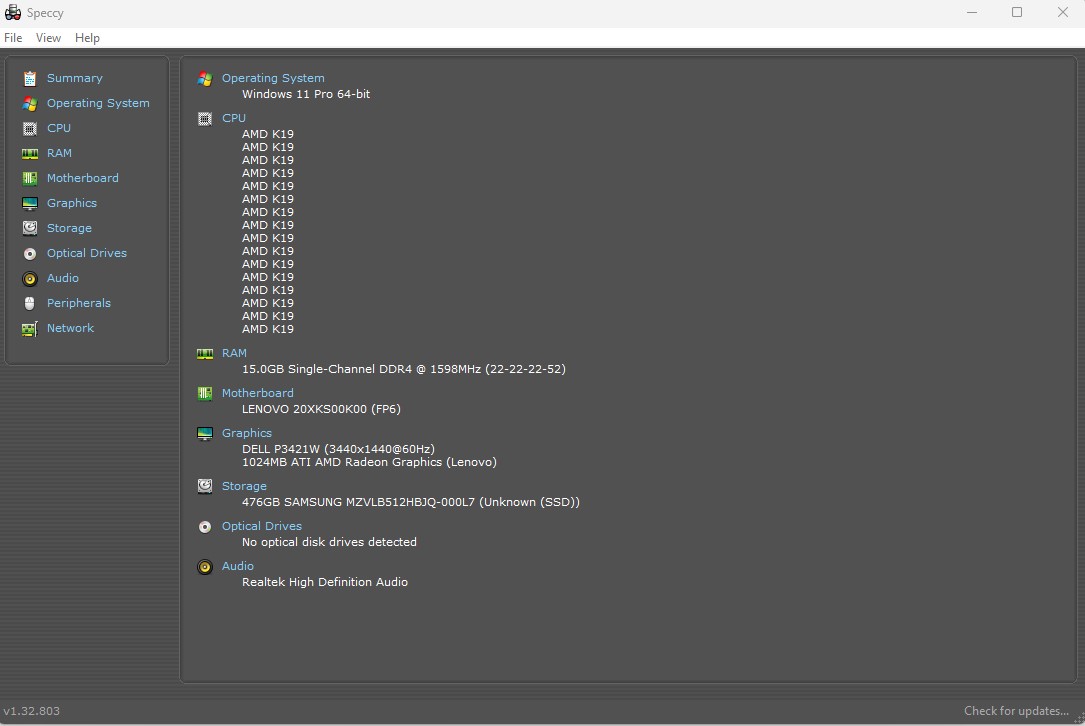This screenshot has height=726, width=1085.
Task: Click 1024MB ATI AMD Radeon Graphics entry
Action: click(x=370, y=462)
